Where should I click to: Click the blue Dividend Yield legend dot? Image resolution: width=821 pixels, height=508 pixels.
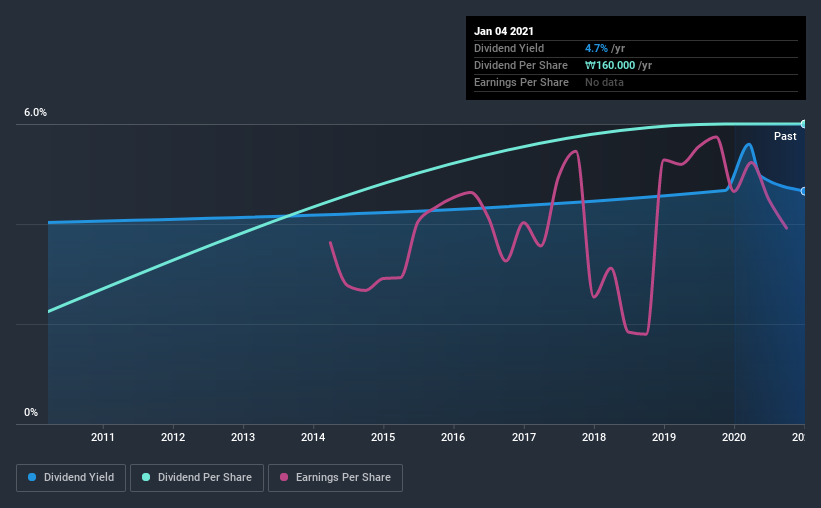pyautogui.click(x=32, y=477)
